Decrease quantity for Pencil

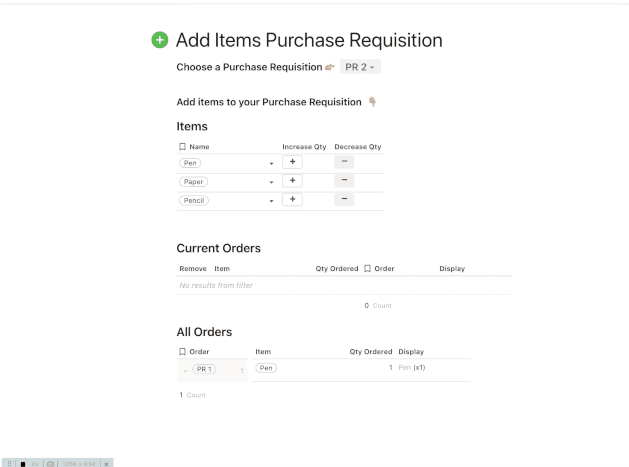pyautogui.click(x=343, y=199)
